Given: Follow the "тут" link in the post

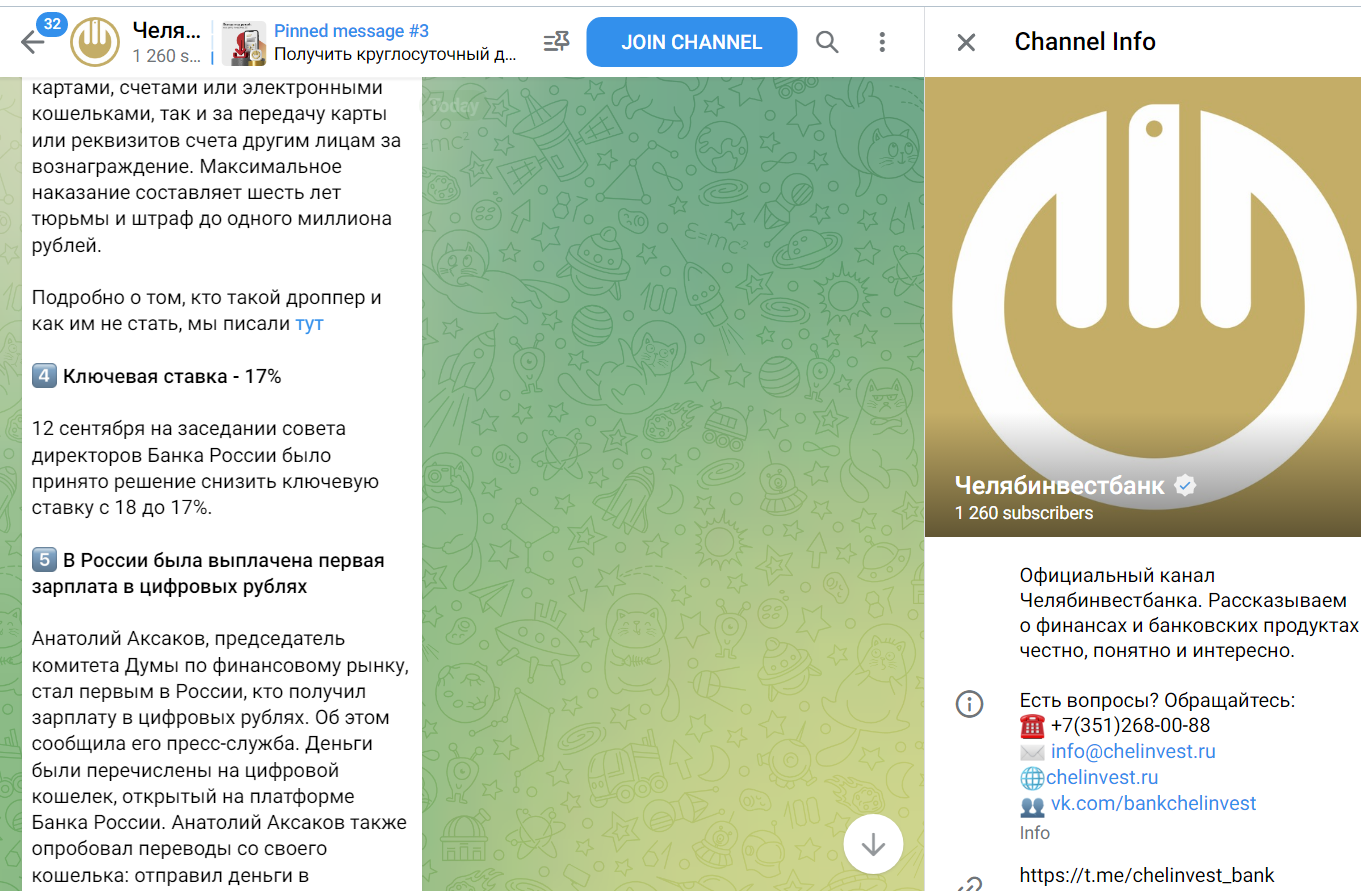Looking at the screenshot, I should coord(309,324).
